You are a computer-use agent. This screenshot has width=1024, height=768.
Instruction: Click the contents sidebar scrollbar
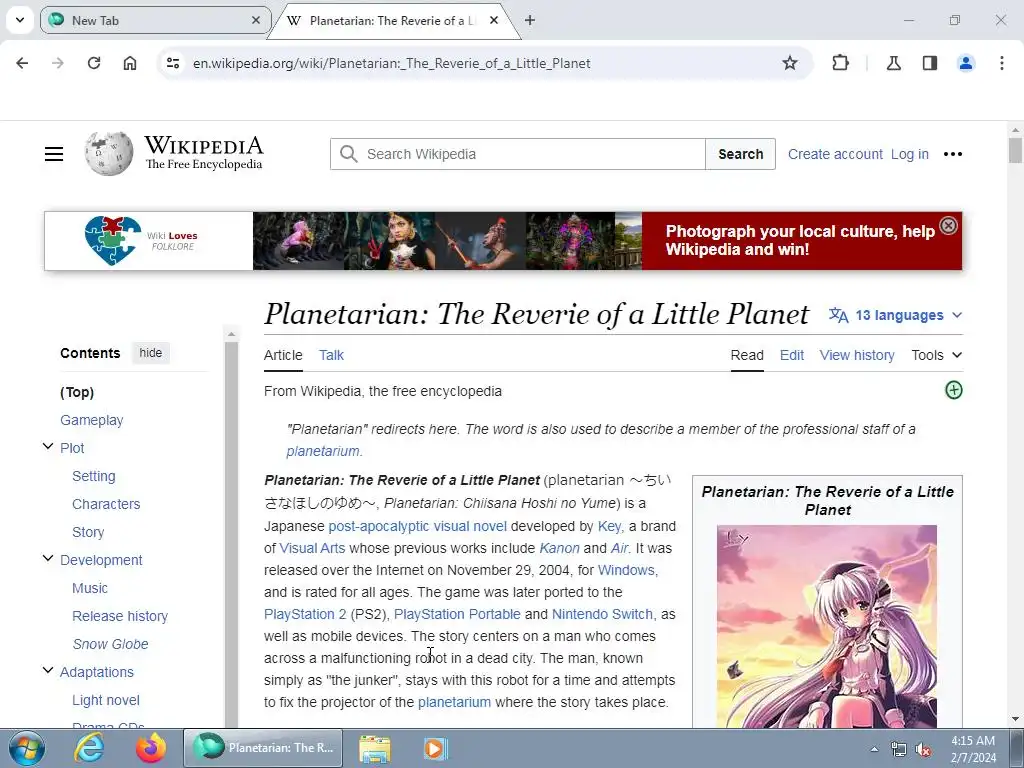pyautogui.click(x=231, y=532)
